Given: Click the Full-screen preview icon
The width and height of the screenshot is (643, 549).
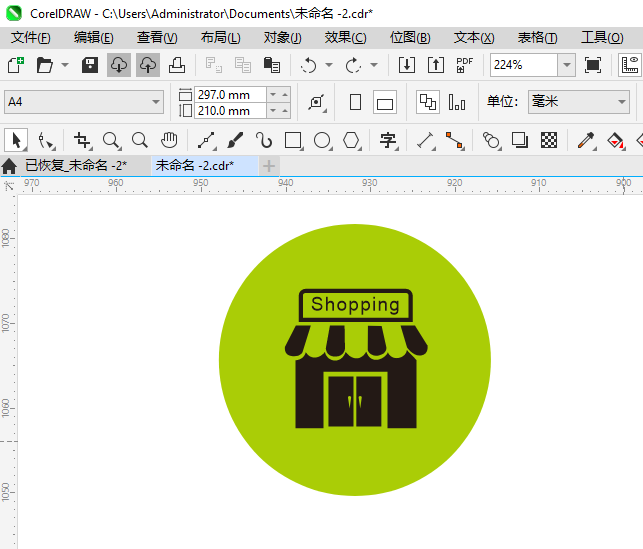Looking at the screenshot, I should 593,65.
